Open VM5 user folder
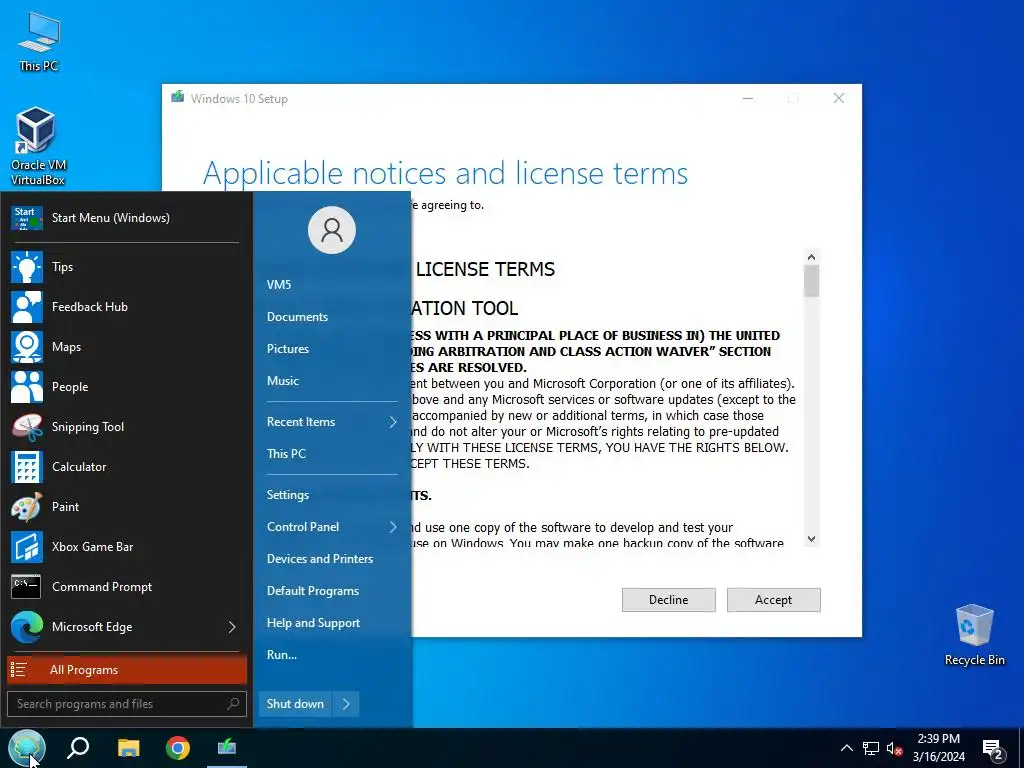This screenshot has width=1024, height=768. (279, 285)
